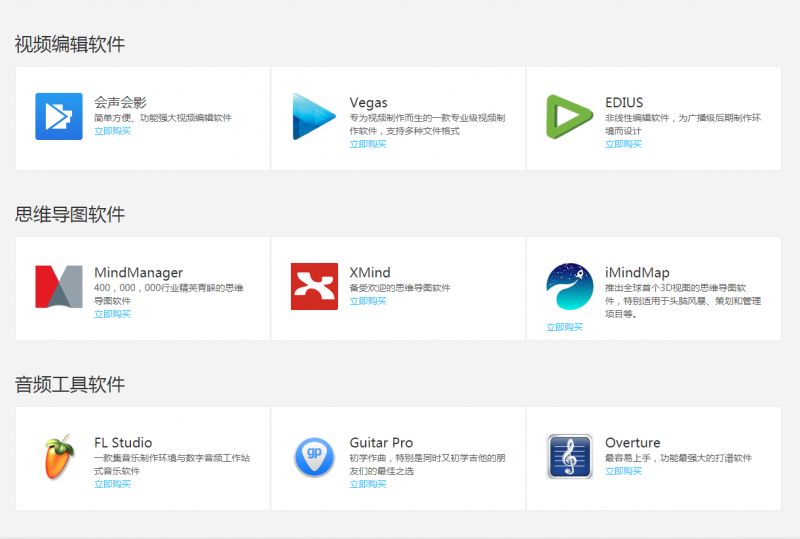
Task: Click the Vegas blue triangle icon
Action: 314,116
